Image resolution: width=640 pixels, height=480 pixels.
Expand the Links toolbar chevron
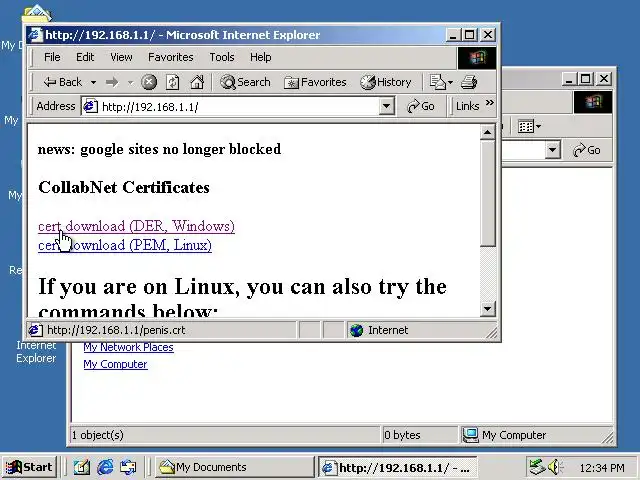click(490, 102)
